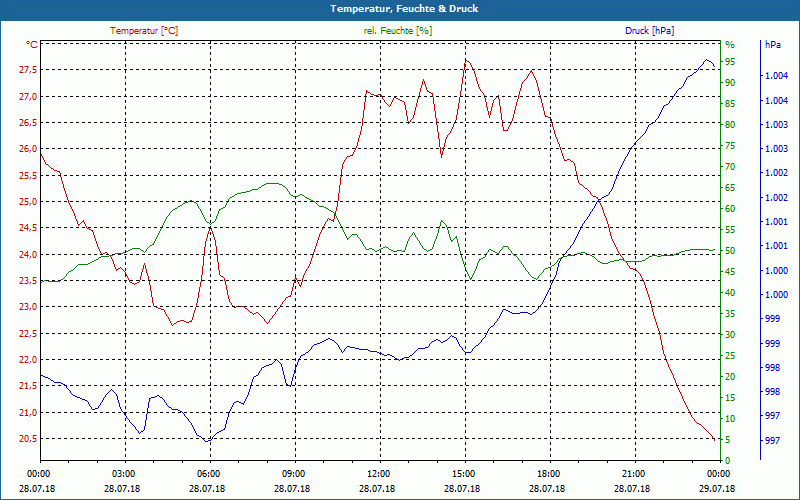The width and height of the screenshot is (800, 500).
Task: Click the 22,5 temperature axis tick
Action: (28, 333)
